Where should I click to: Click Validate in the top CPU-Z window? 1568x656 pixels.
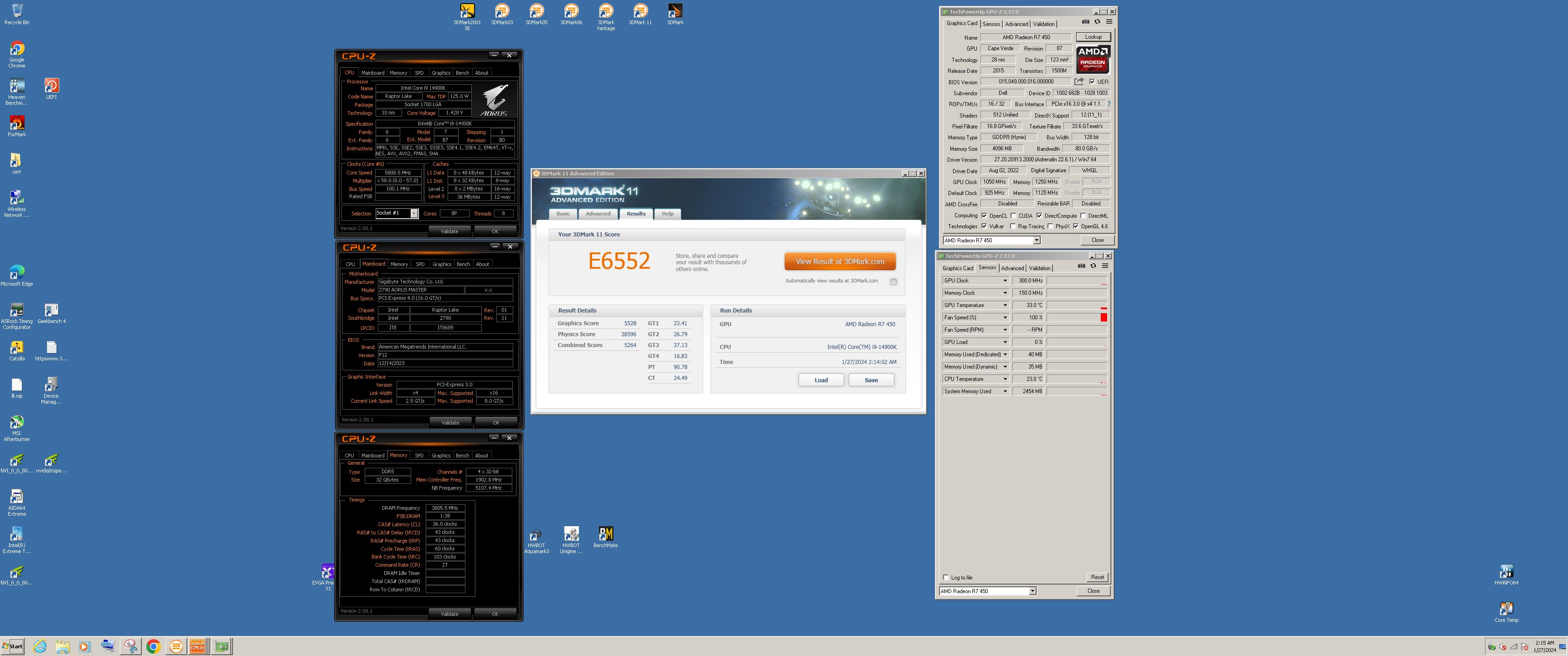[x=449, y=231]
